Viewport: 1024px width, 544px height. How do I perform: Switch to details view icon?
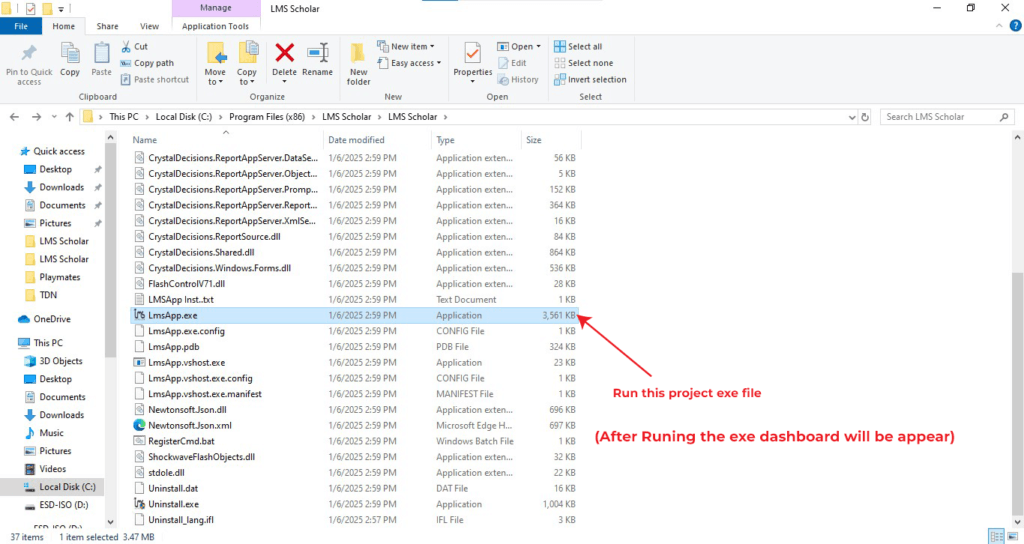pyautogui.click(x=996, y=536)
